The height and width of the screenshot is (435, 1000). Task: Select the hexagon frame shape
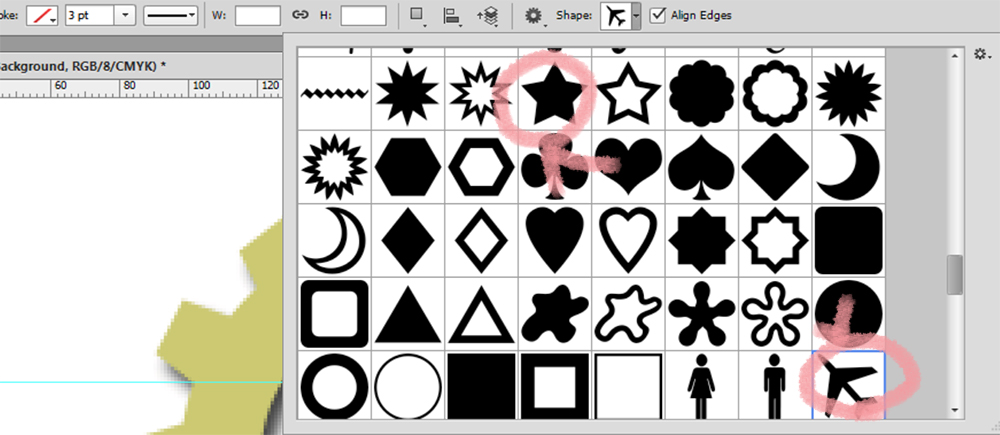point(482,167)
